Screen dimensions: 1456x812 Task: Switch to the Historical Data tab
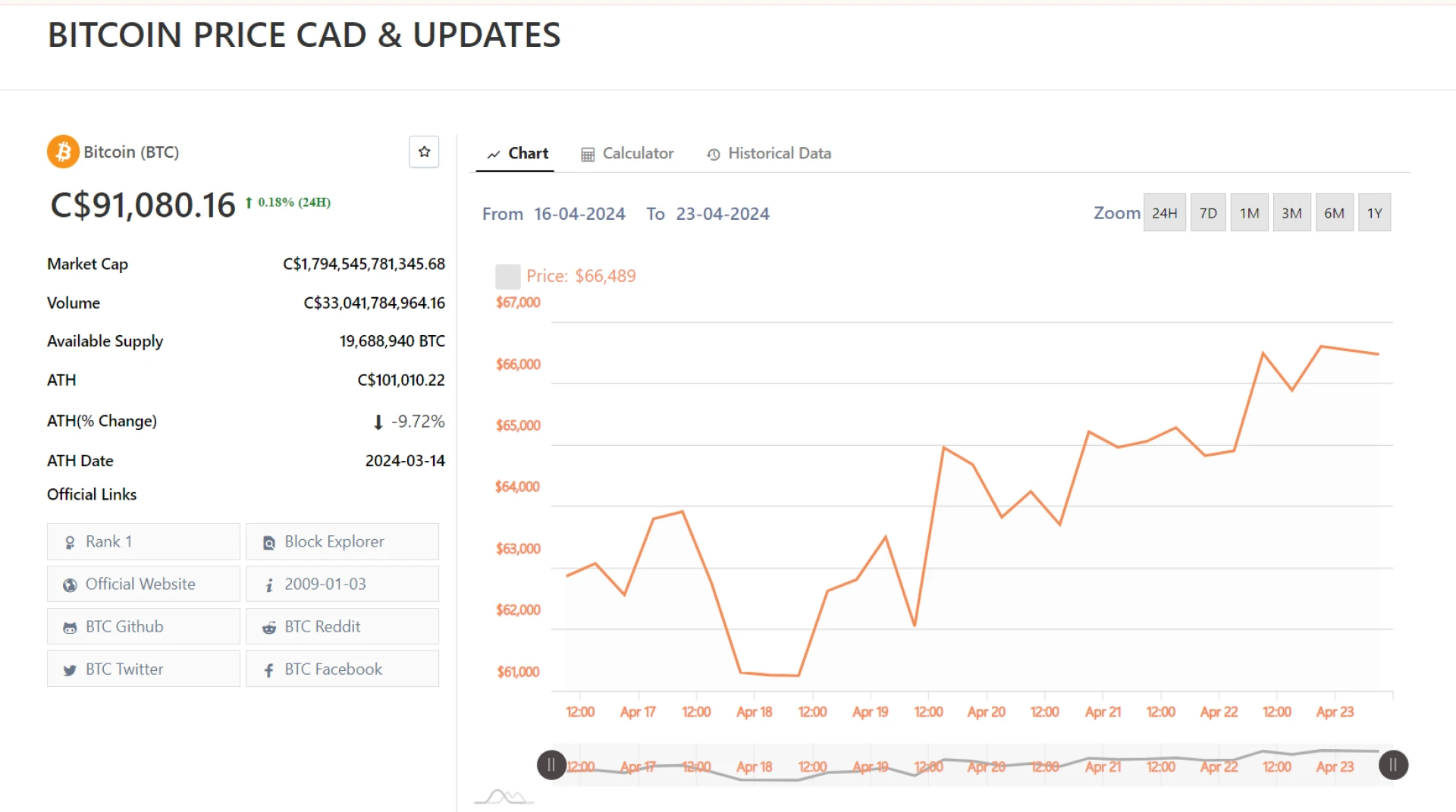click(779, 153)
